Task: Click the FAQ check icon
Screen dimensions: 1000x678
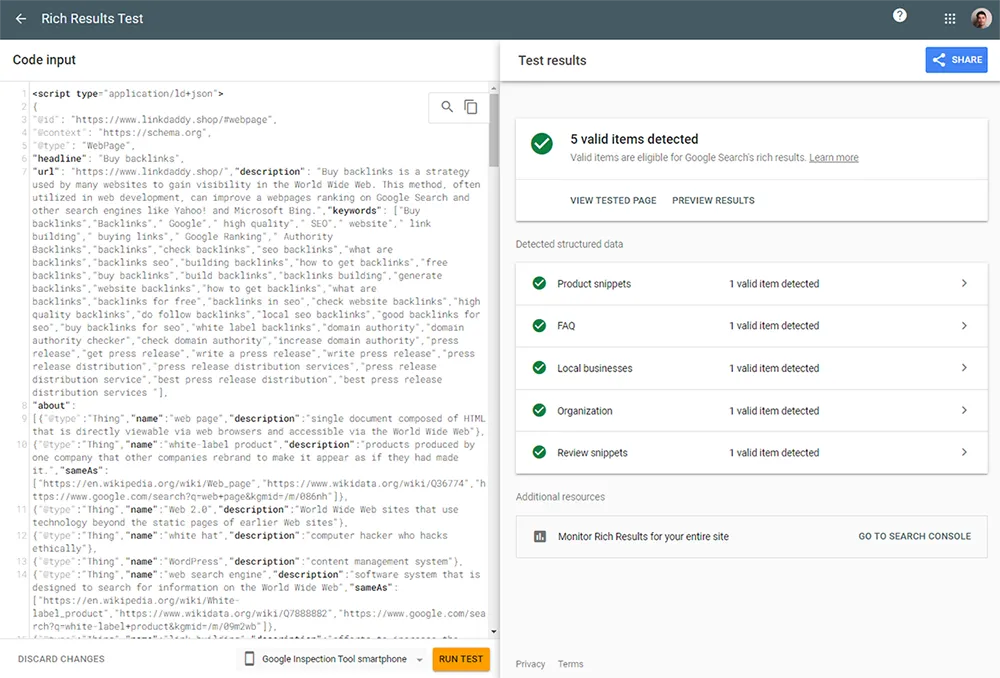Action: pyautogui.click(x=539, y=325)
